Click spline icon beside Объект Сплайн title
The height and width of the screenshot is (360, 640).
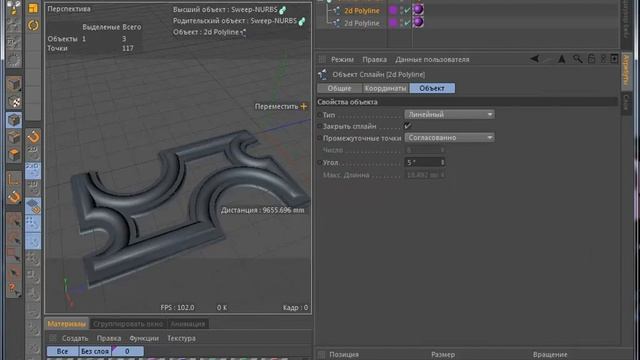point(323,74)
